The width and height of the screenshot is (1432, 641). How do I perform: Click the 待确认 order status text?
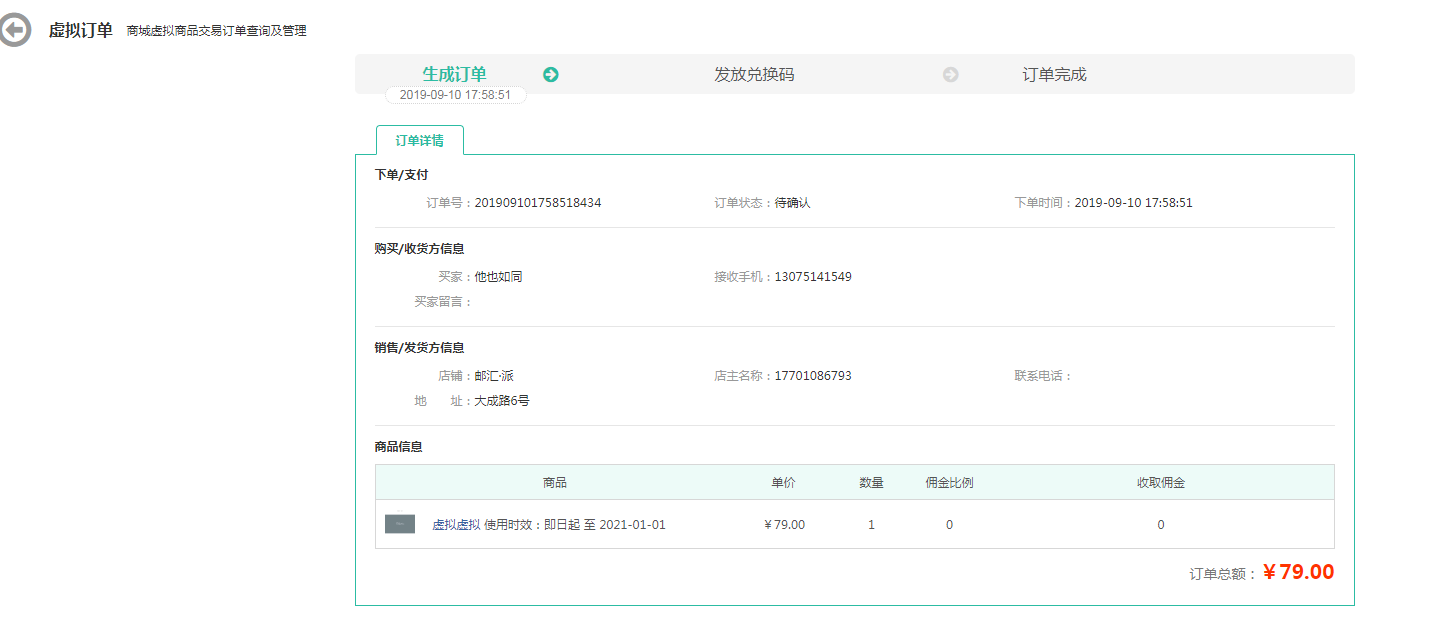point(792,203)
